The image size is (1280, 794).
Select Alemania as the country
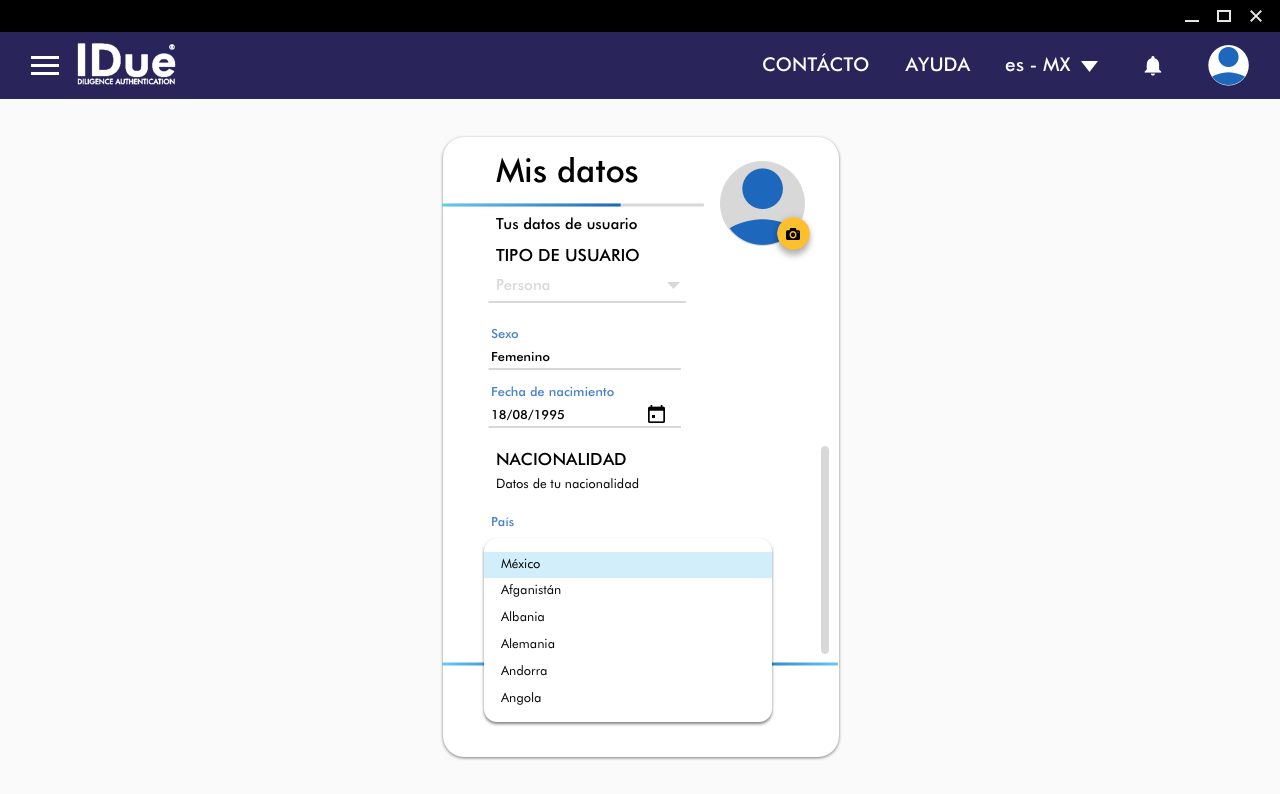(x=627, y=645)
